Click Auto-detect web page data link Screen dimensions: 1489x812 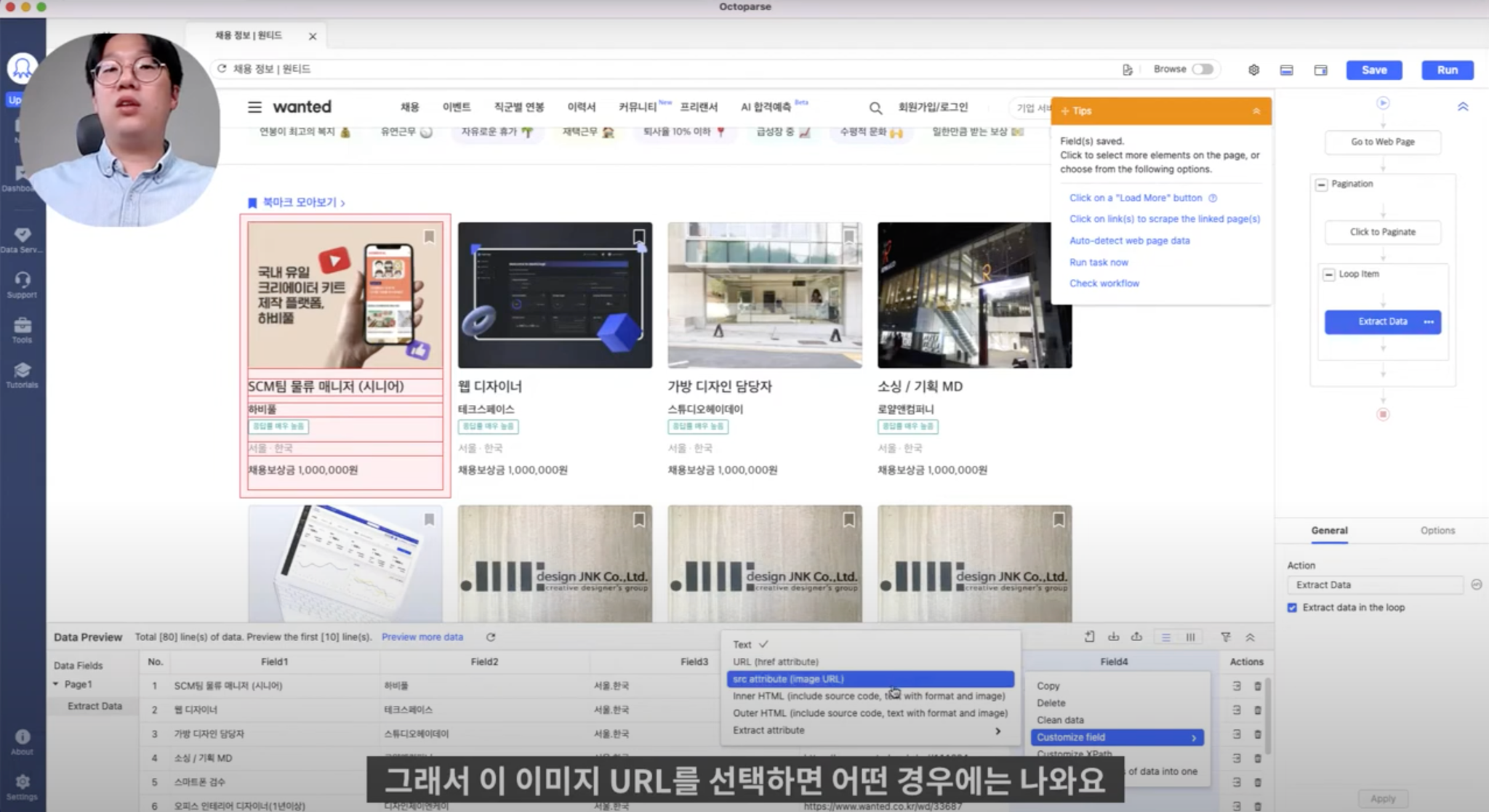point(1129,241)
